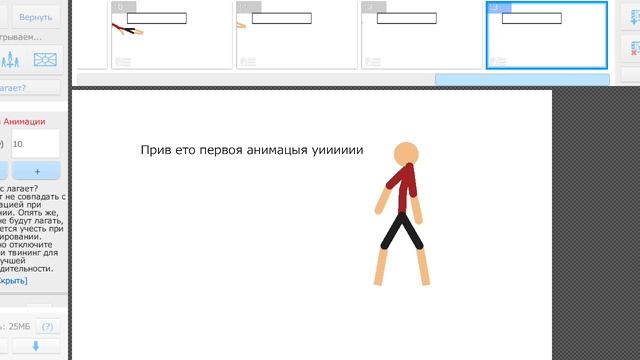
Task: Hide the lag hint via скрыть link
Action: pos(13,281)
